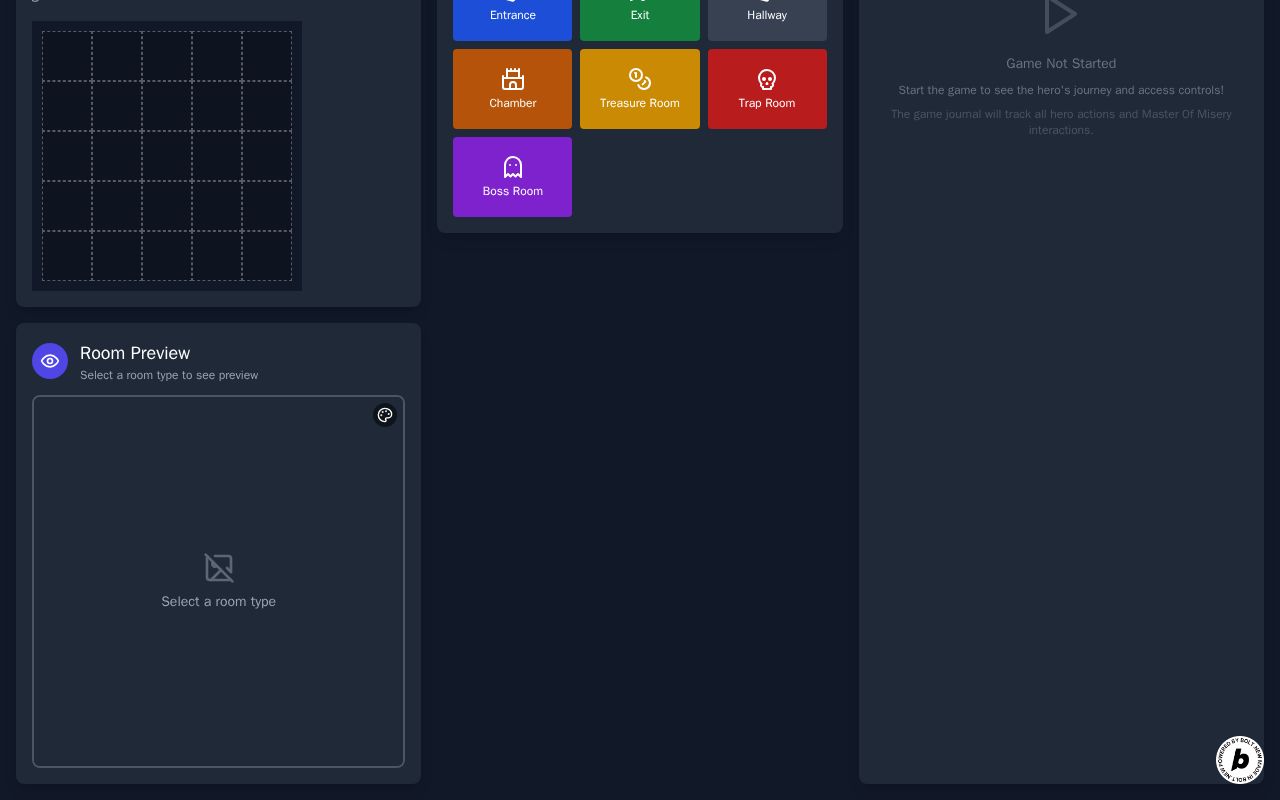Click the 'Room Preview' heading
The width and height of the screenshot is (1280, 800).
click(x=135, y=353)
